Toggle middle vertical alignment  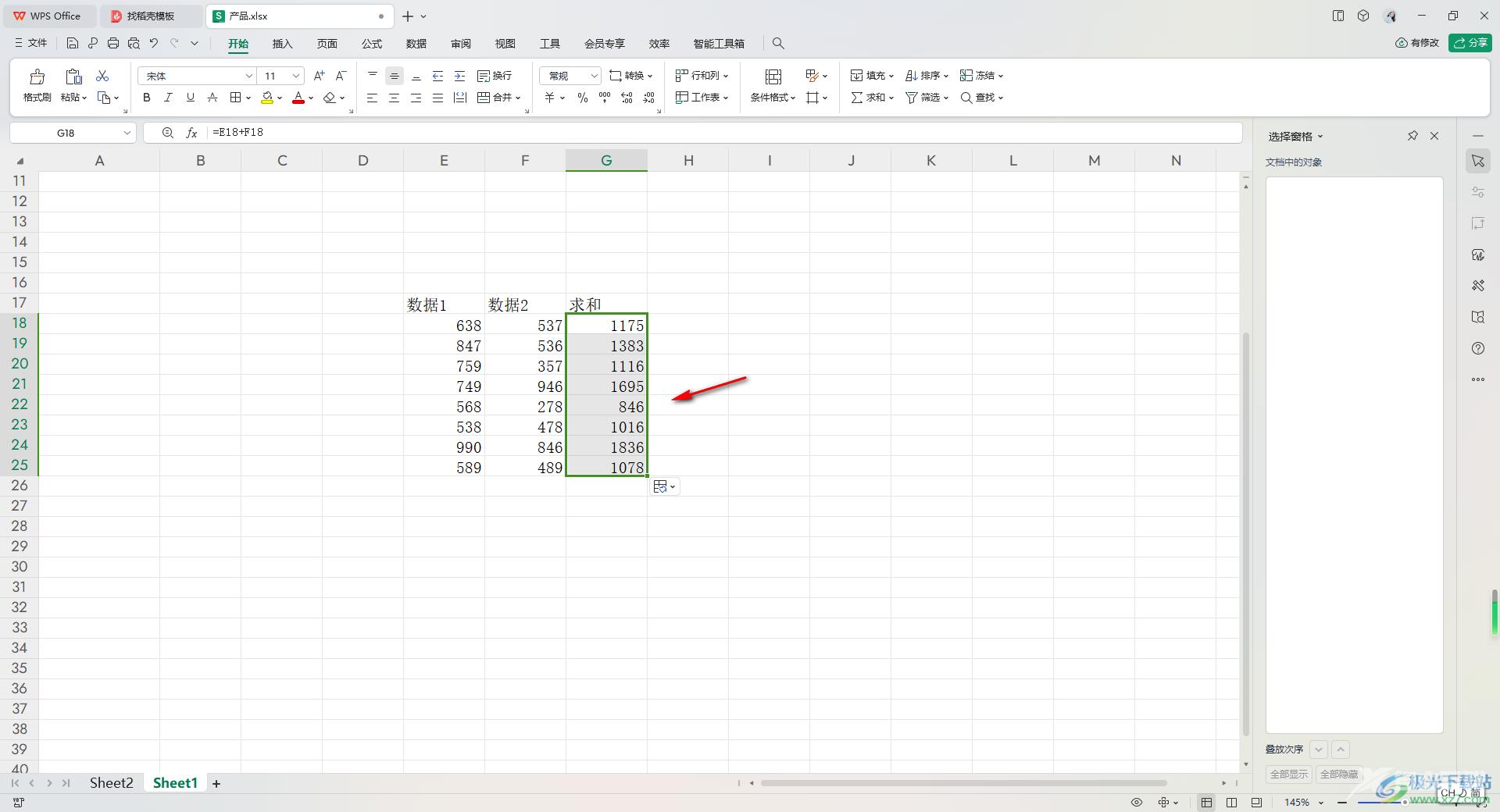click(395, 76)
